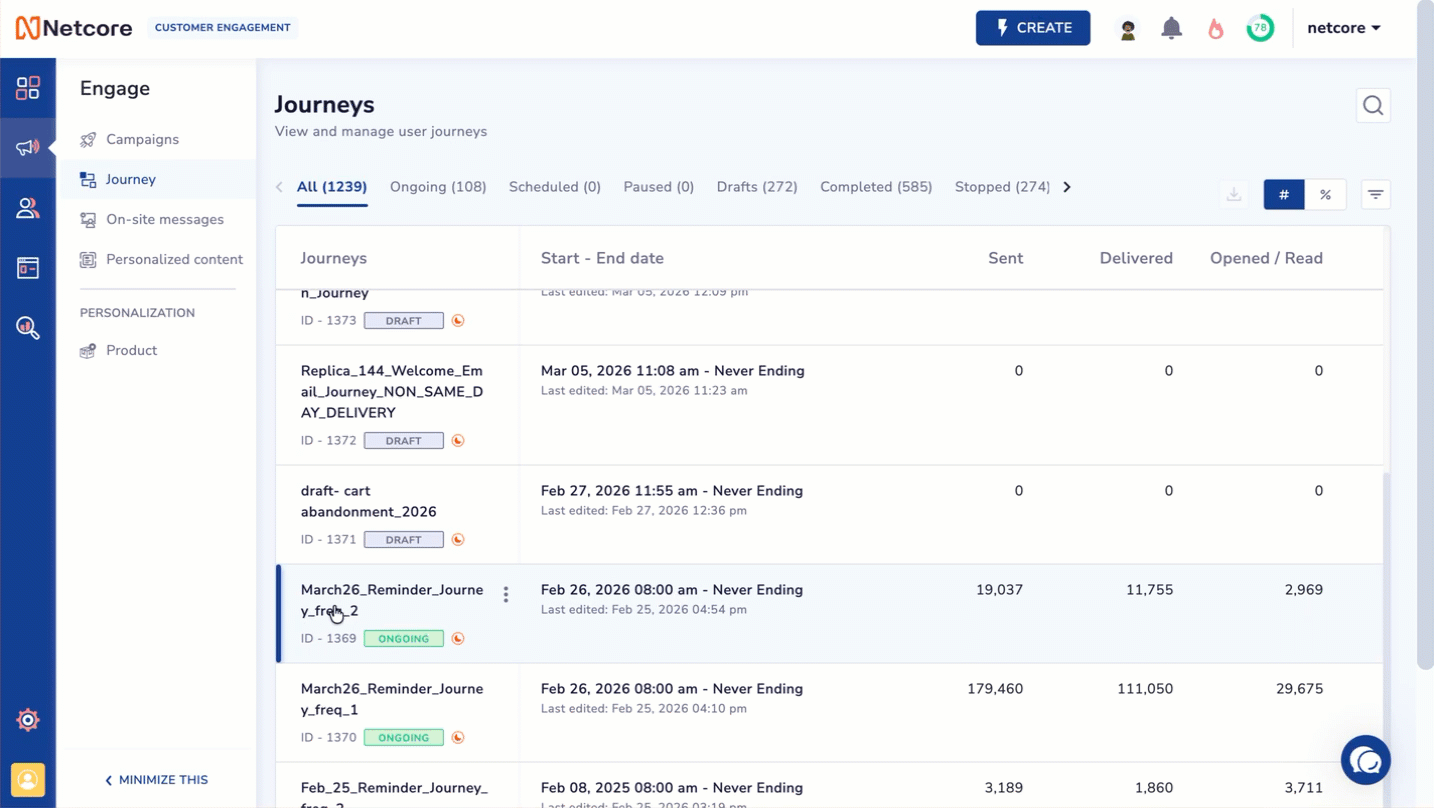Open the Audience people icon in sidebar
Screen dimensions: 1434x808
coord(27,207)
